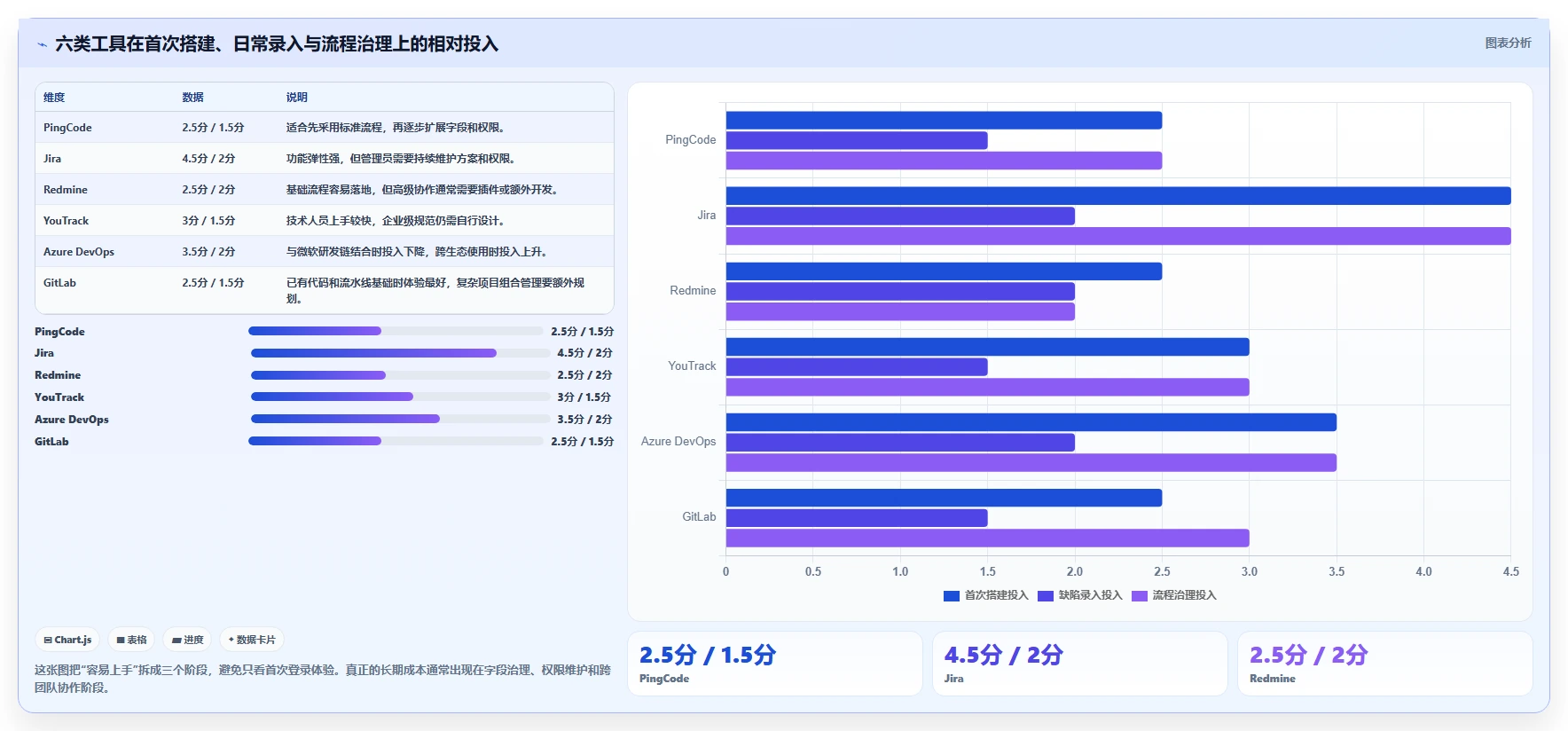Click the Azure DevOps 首次搭建投入 bar in the chart
The image size is (1568, 731).
1031,422
